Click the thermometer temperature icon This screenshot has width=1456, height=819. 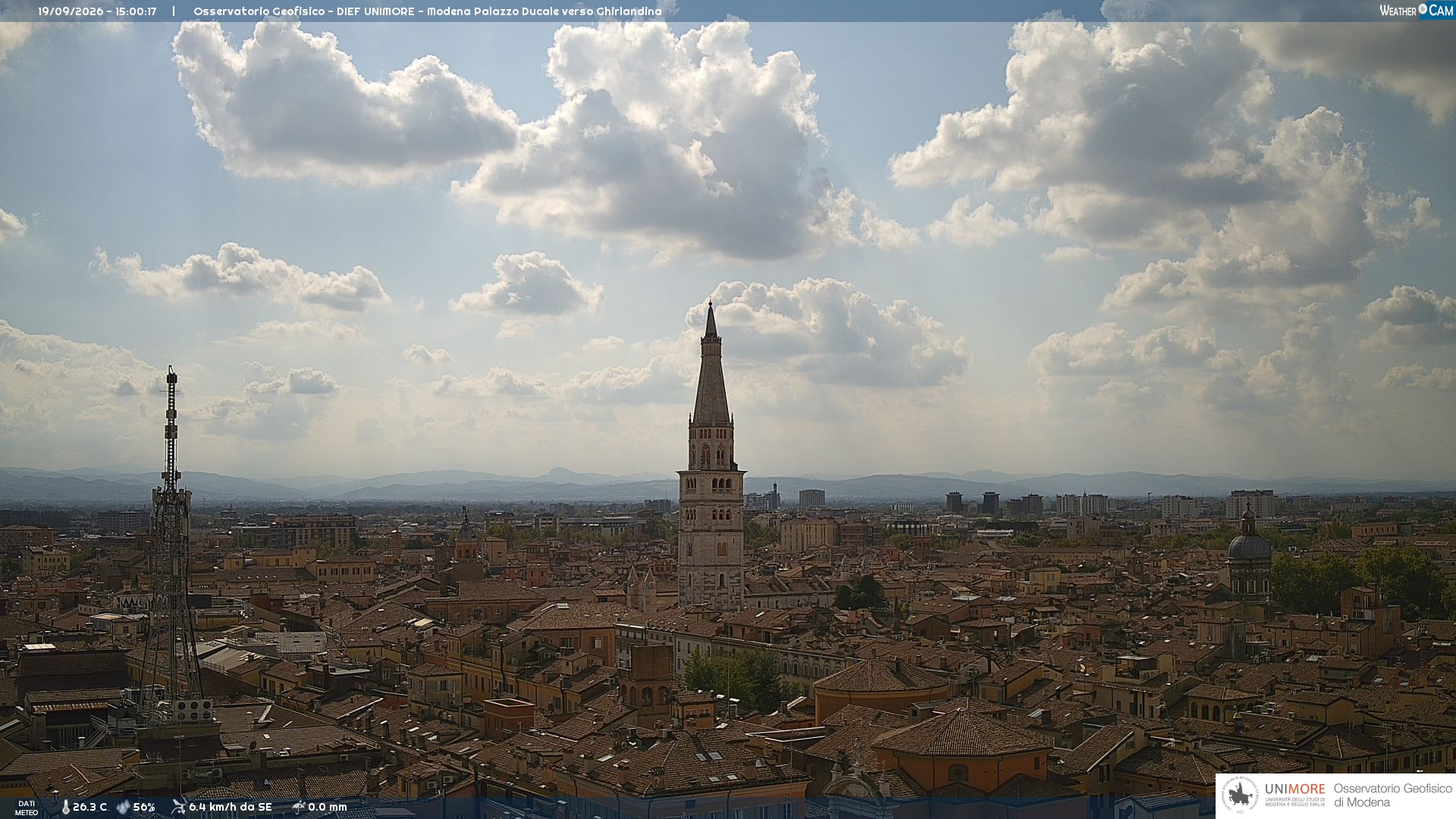pyautogui.click(x=65, y=808)
